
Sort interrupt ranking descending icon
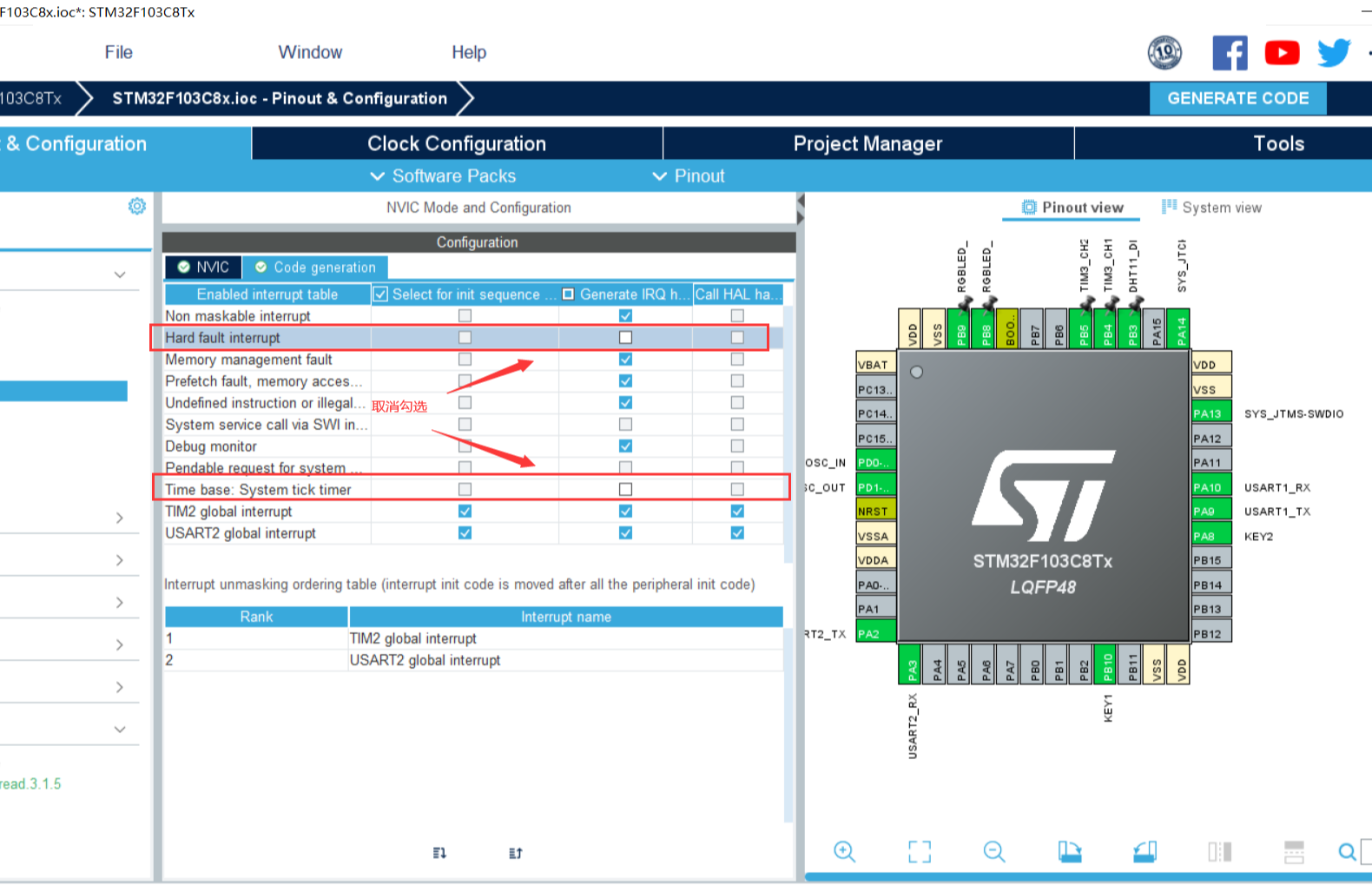pos(439,853)
